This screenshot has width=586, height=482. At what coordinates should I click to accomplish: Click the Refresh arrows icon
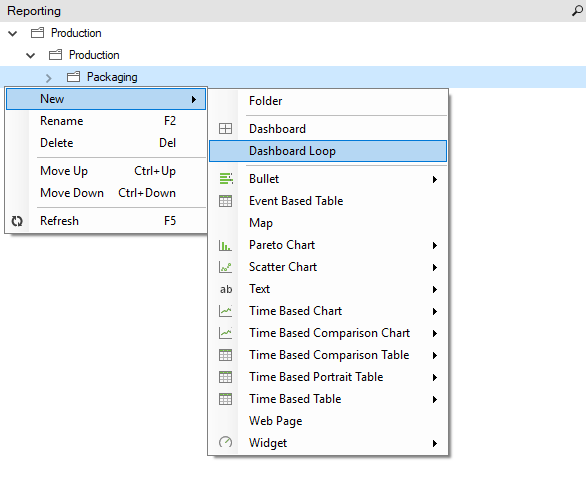point(17,221)
